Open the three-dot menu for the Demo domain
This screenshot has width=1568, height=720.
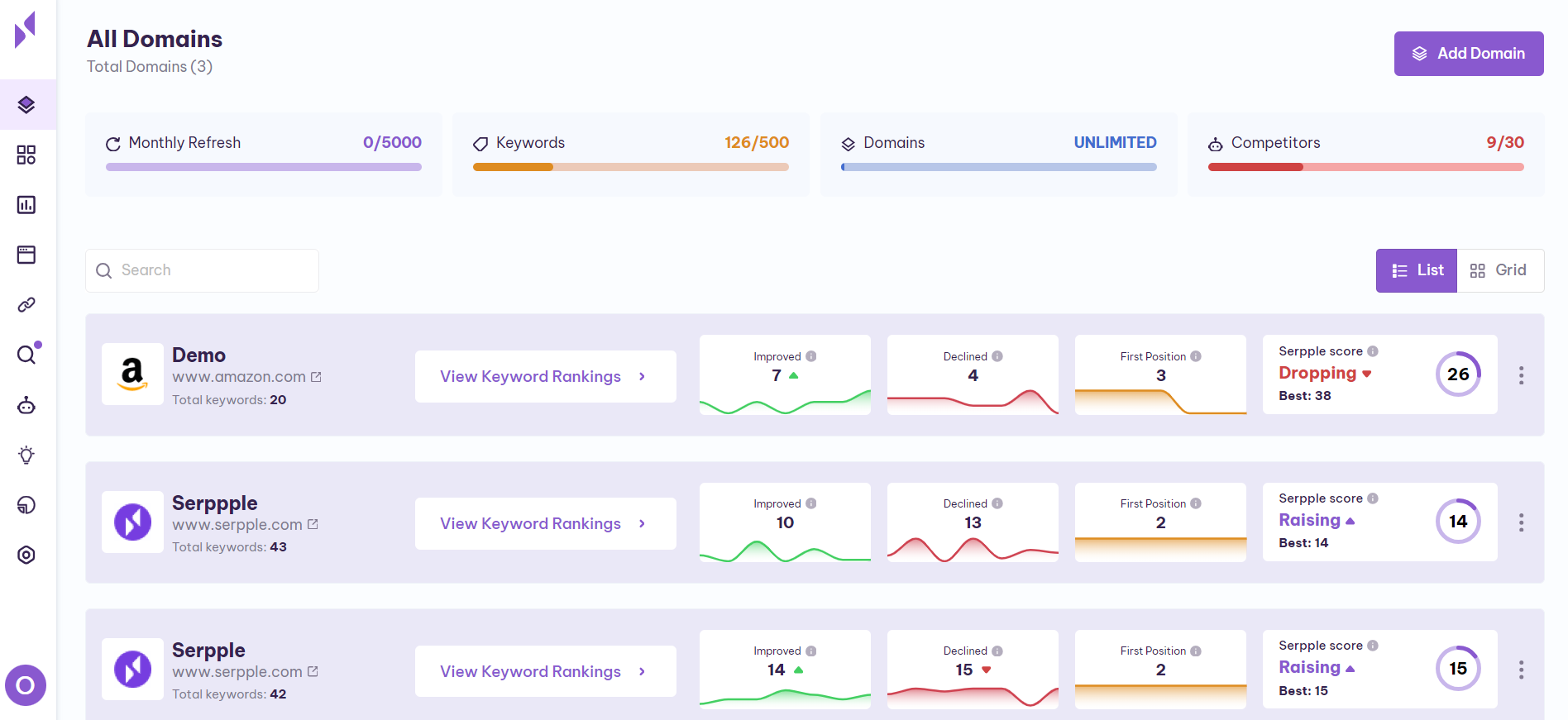pyautogui.click(x=1521, y=375)
